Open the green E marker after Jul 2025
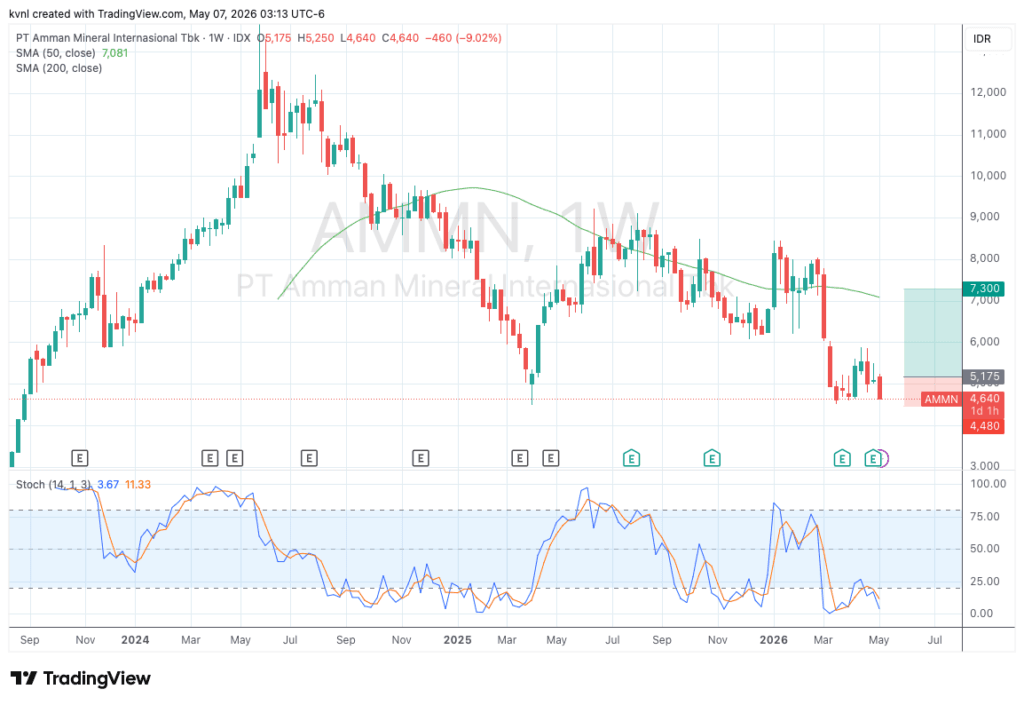This screenshot has width=1024, height=705. tap(631, 458)
